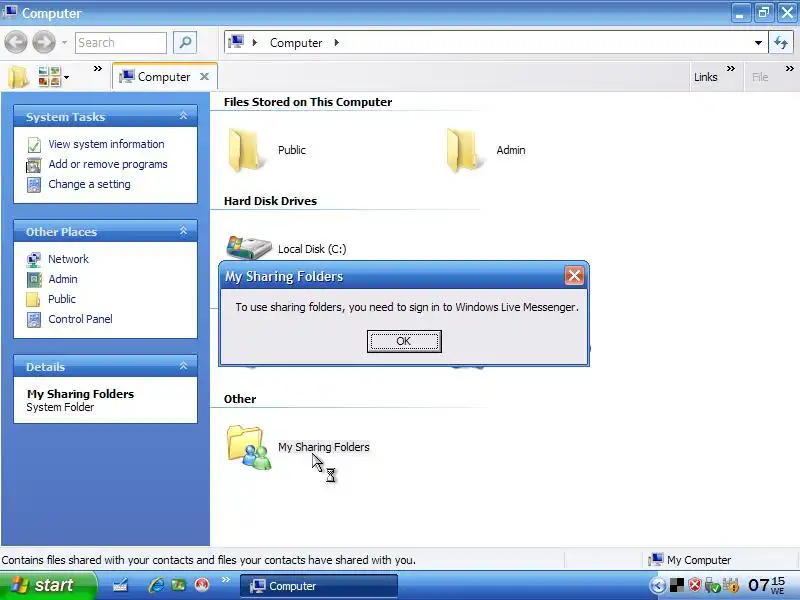Click the safely remove hardware tray icon
The image size is (800, 600).
(x=712, y=586)
